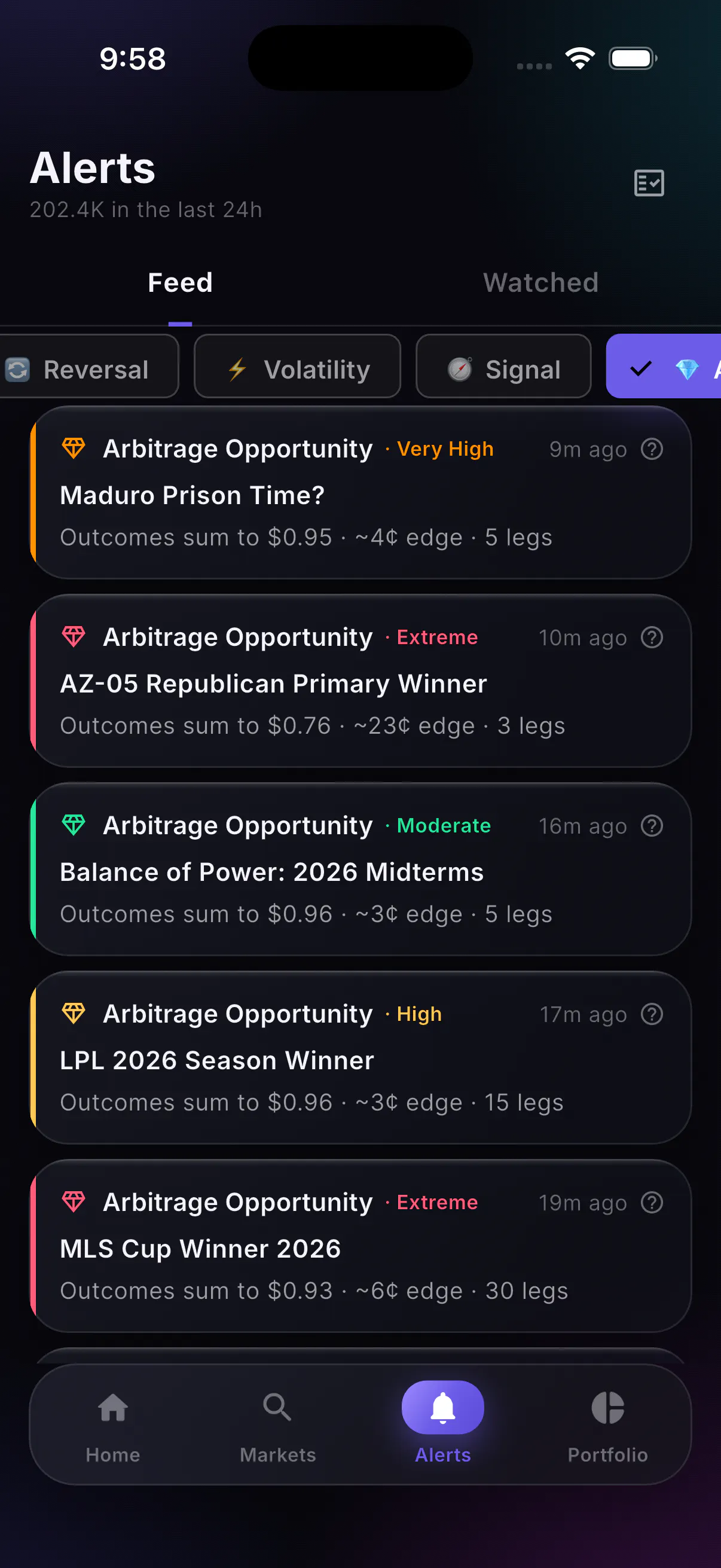Screen dimensions: 721x1568
Task: Tap help icon on AZ-05 Republican Primary alert
Action: [652, 637]
